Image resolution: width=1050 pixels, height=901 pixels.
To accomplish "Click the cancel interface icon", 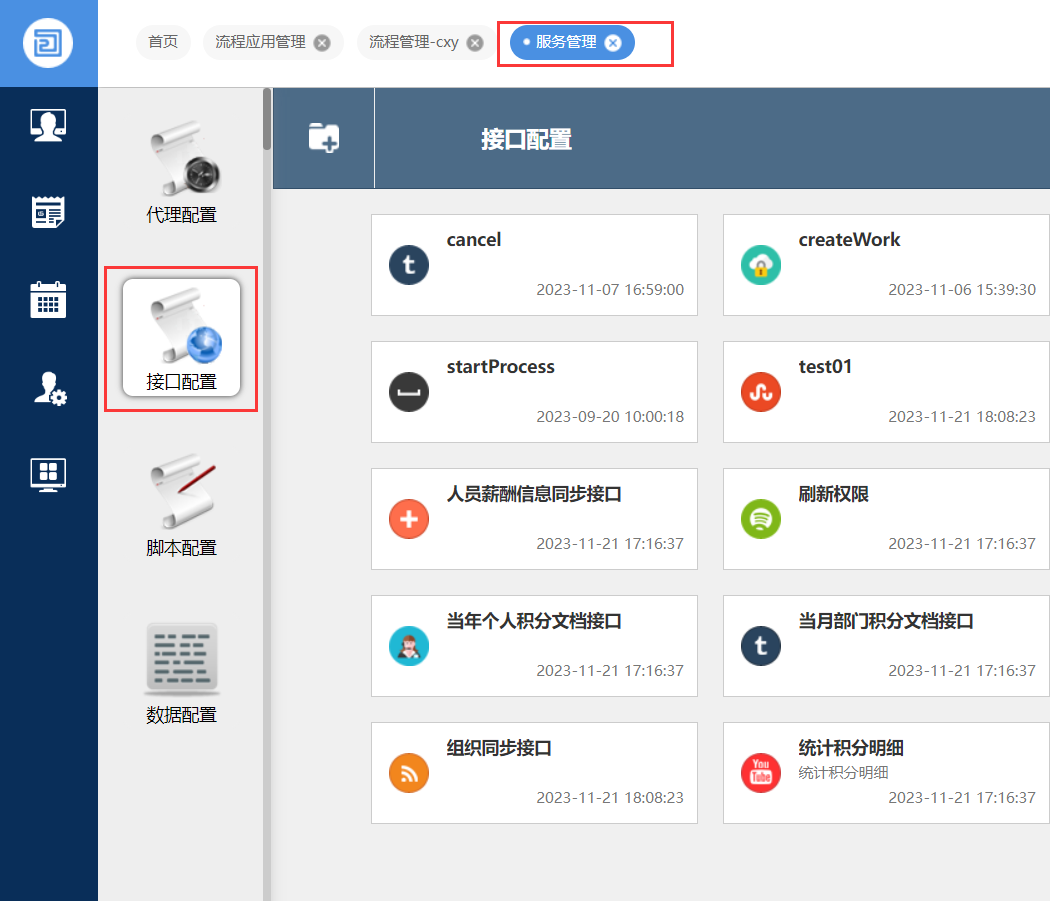I will (408, 265).
